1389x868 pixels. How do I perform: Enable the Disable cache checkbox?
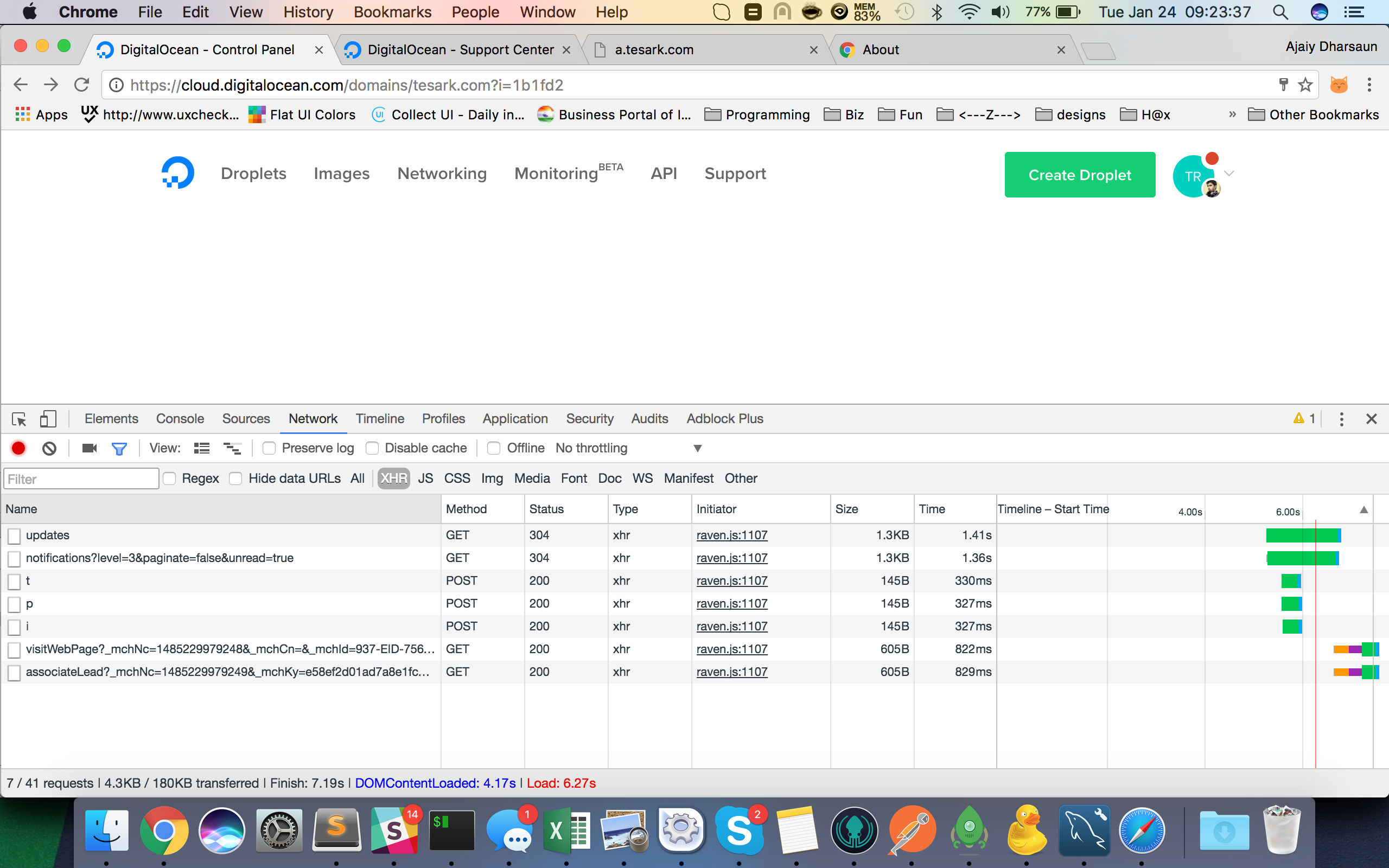click(x=372, y=448)
